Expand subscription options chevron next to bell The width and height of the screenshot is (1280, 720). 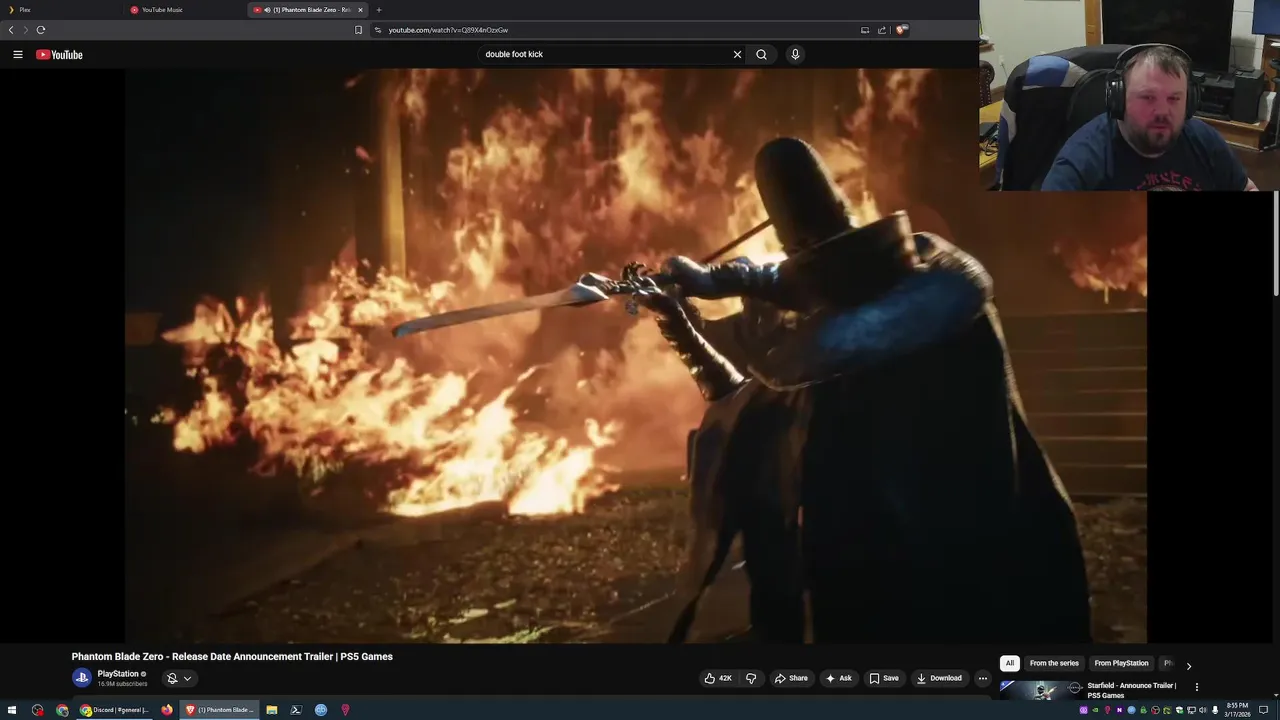tap(187, 678)
